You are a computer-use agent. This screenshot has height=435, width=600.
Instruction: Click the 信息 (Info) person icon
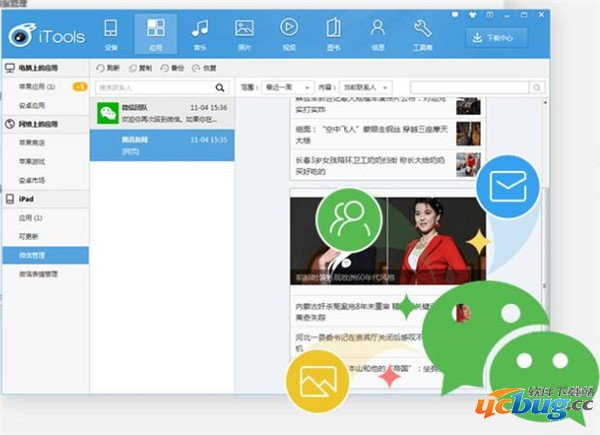coord(377,32)
